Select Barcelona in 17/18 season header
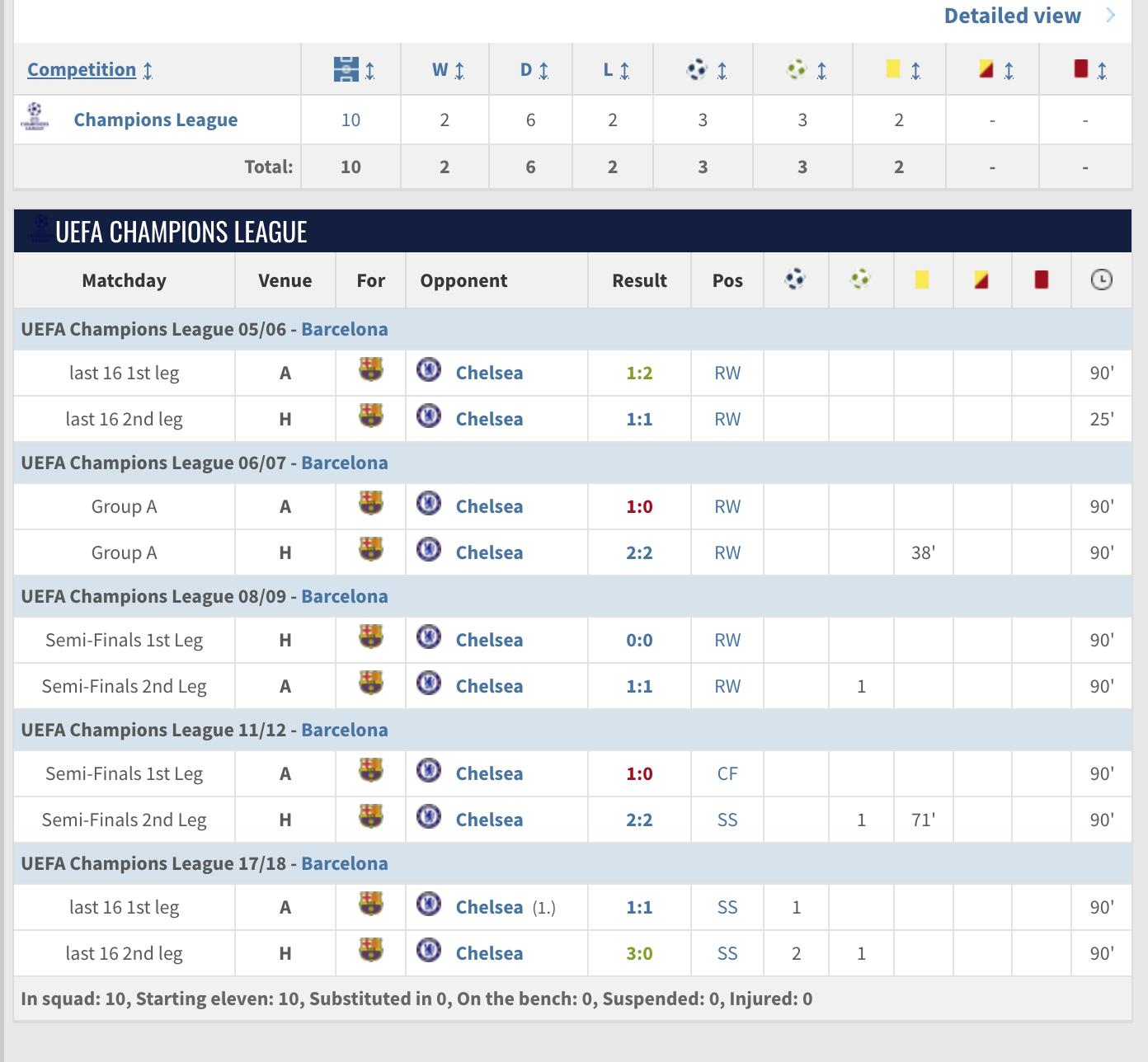1148x1062 pixels. tap(344, 864)
